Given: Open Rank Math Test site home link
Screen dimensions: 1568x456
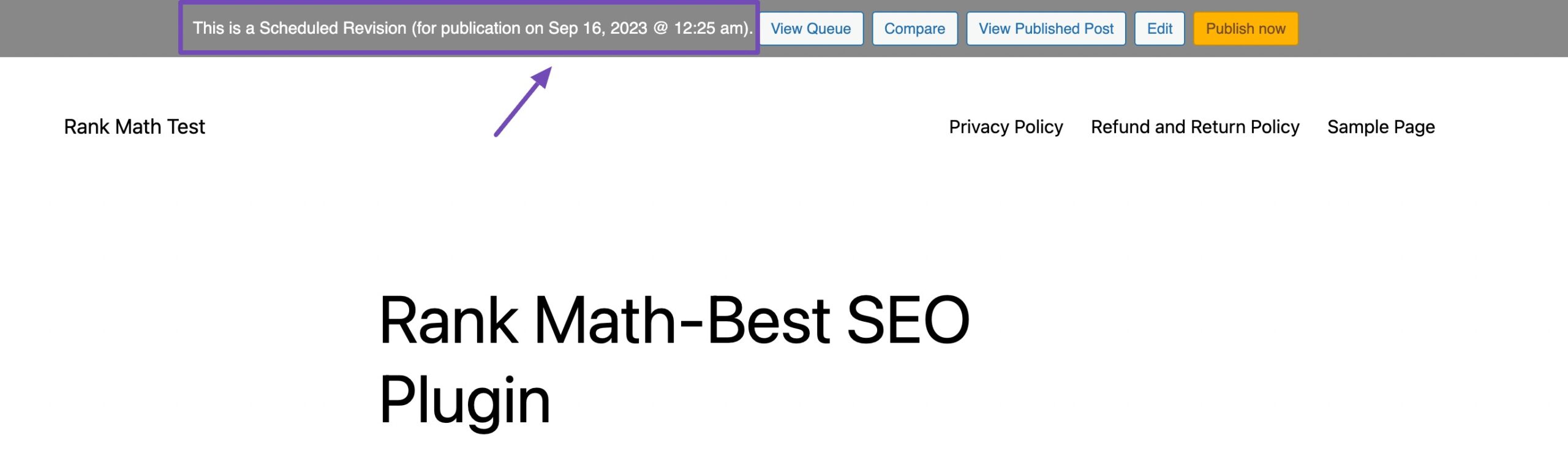Looking at the screenshot, I should click(134, 127).
